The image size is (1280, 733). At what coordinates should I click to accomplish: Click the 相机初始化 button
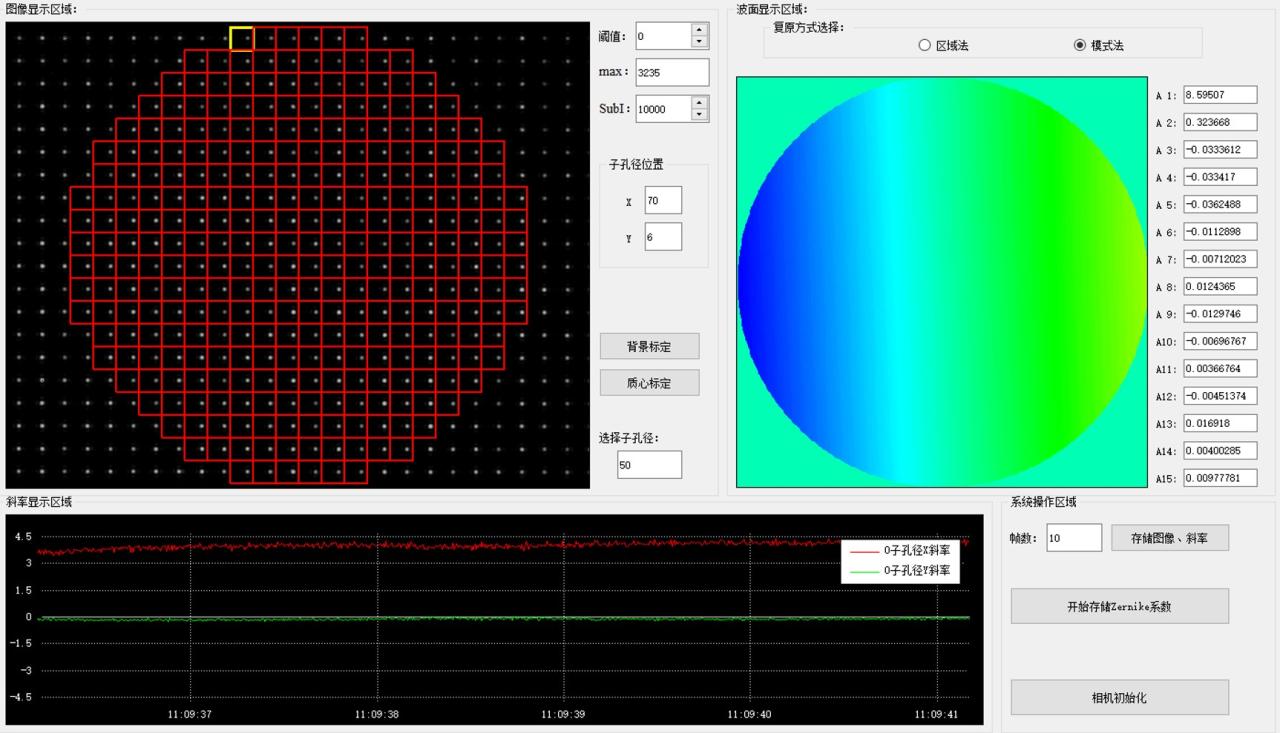click(1119, 697)
